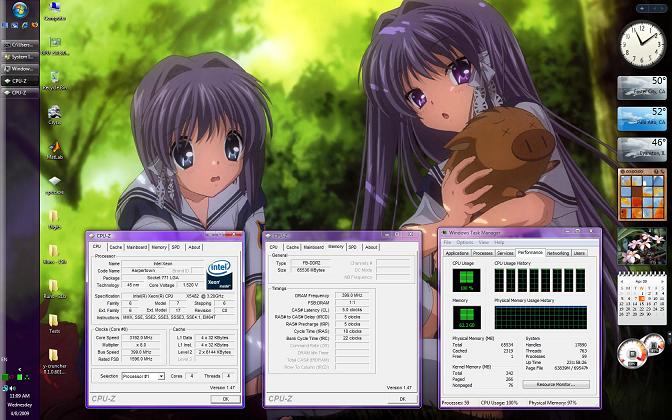Launch the MatLab desktop shortcut

(55, 148)
